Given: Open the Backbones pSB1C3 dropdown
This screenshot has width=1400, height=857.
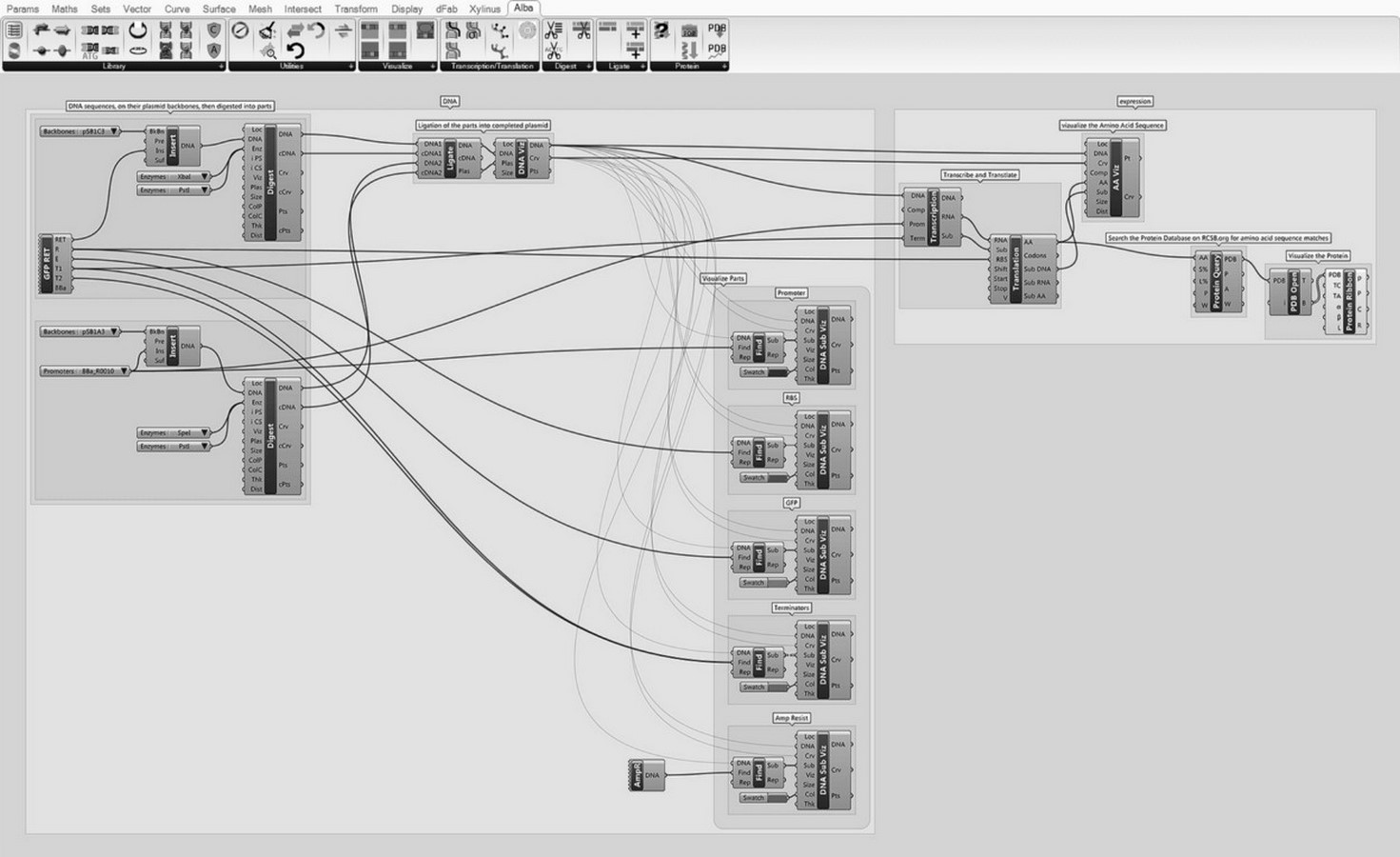Looking at the screenshot, I should [x=80, y=131].
